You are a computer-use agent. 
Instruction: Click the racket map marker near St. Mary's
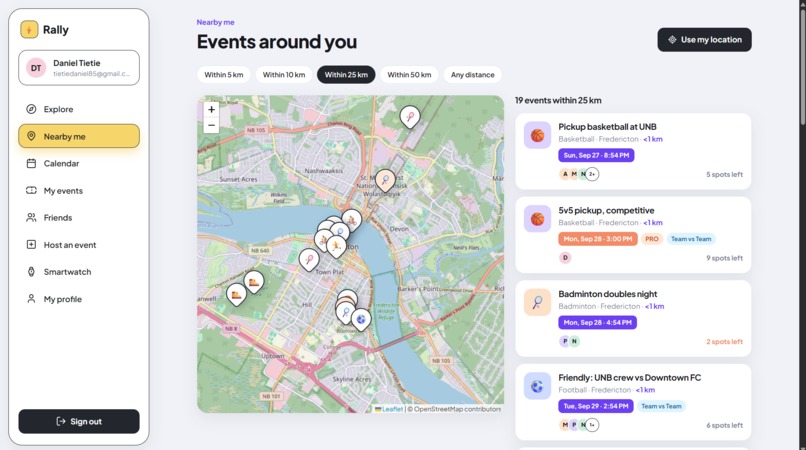click(x=385, y=181)
